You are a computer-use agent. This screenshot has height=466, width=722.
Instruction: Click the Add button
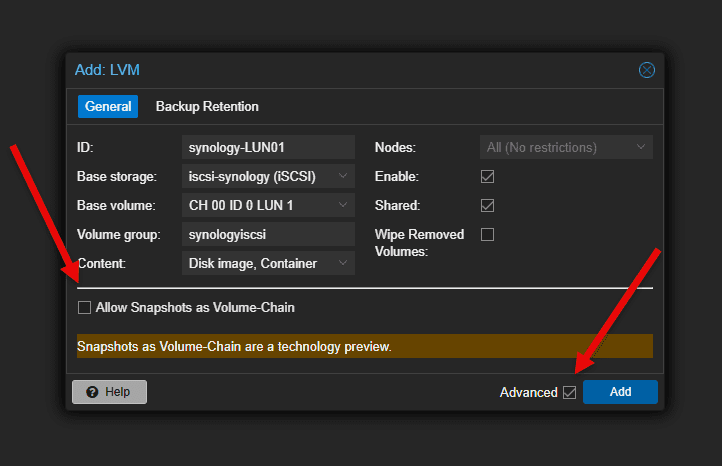[x=620, y=392]
